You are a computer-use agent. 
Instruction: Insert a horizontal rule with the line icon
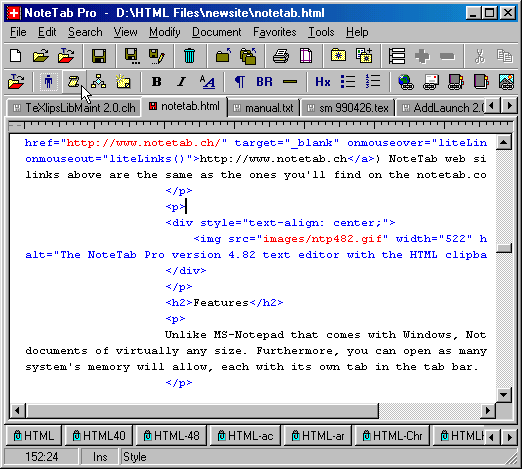290,81
